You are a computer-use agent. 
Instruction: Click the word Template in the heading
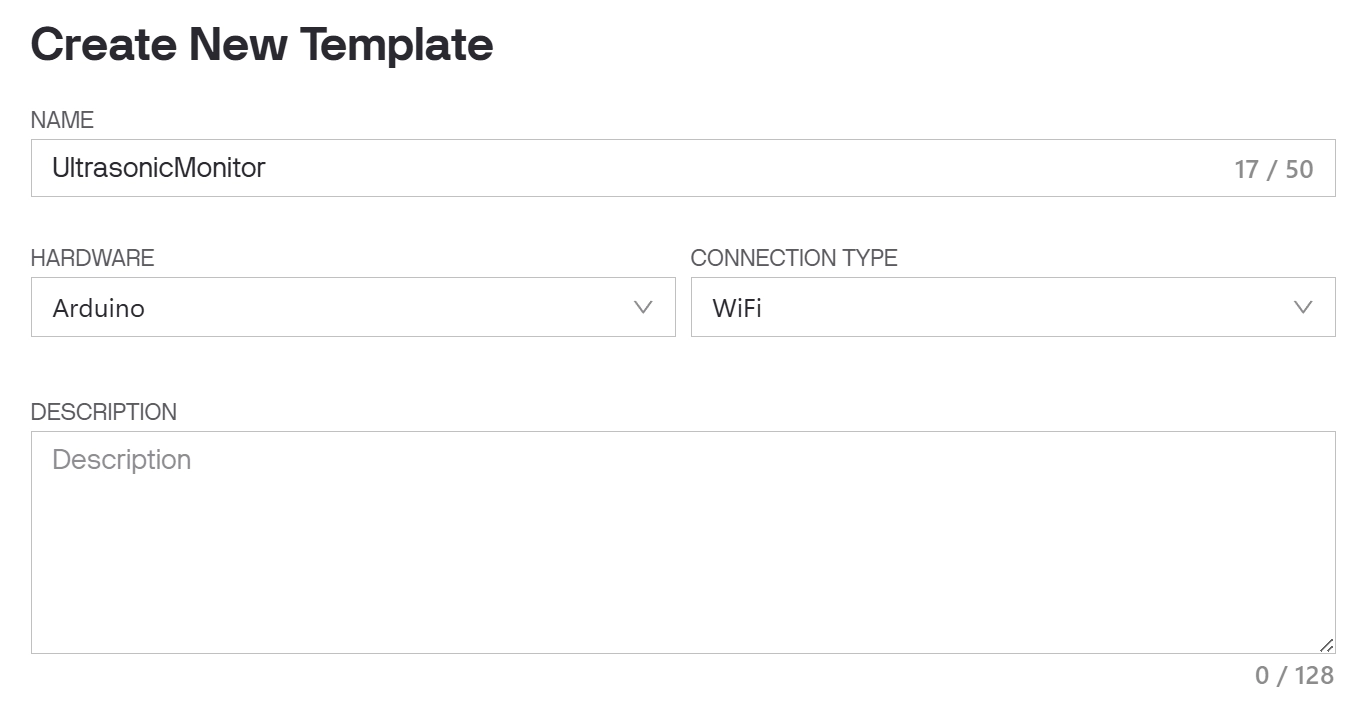click(x=396, y=45)
